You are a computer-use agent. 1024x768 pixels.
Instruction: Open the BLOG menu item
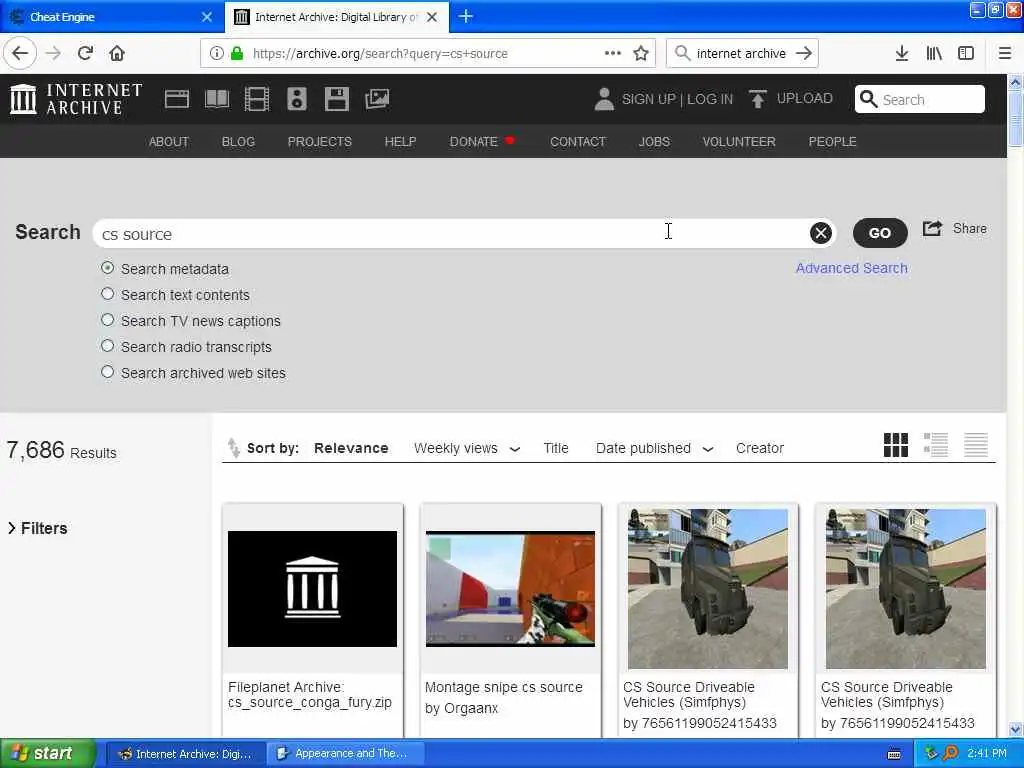(238, 142)
